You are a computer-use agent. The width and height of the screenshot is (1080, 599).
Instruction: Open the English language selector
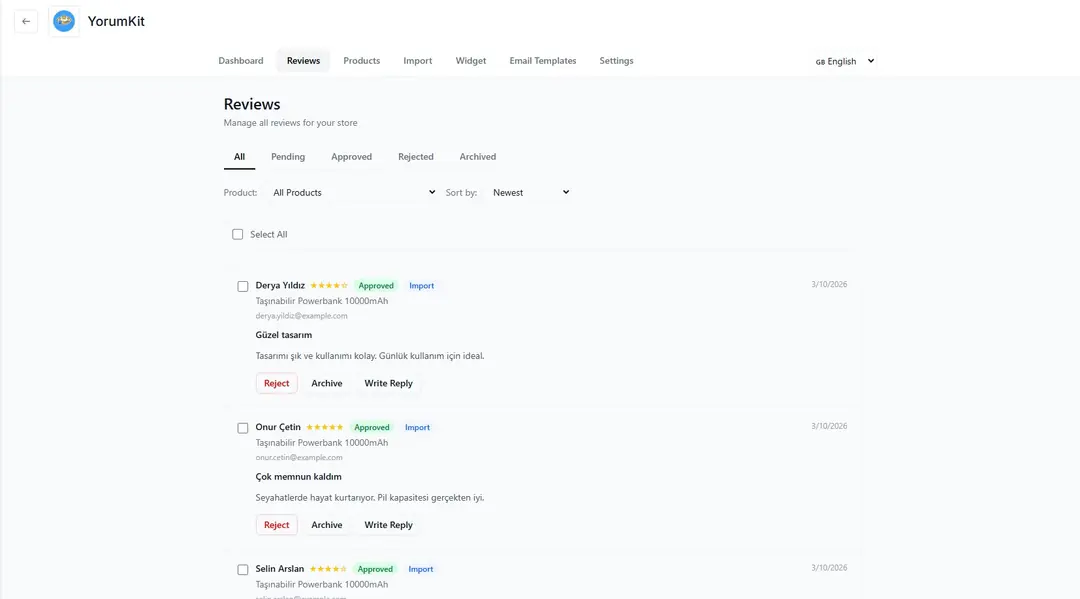click(845, 61)
